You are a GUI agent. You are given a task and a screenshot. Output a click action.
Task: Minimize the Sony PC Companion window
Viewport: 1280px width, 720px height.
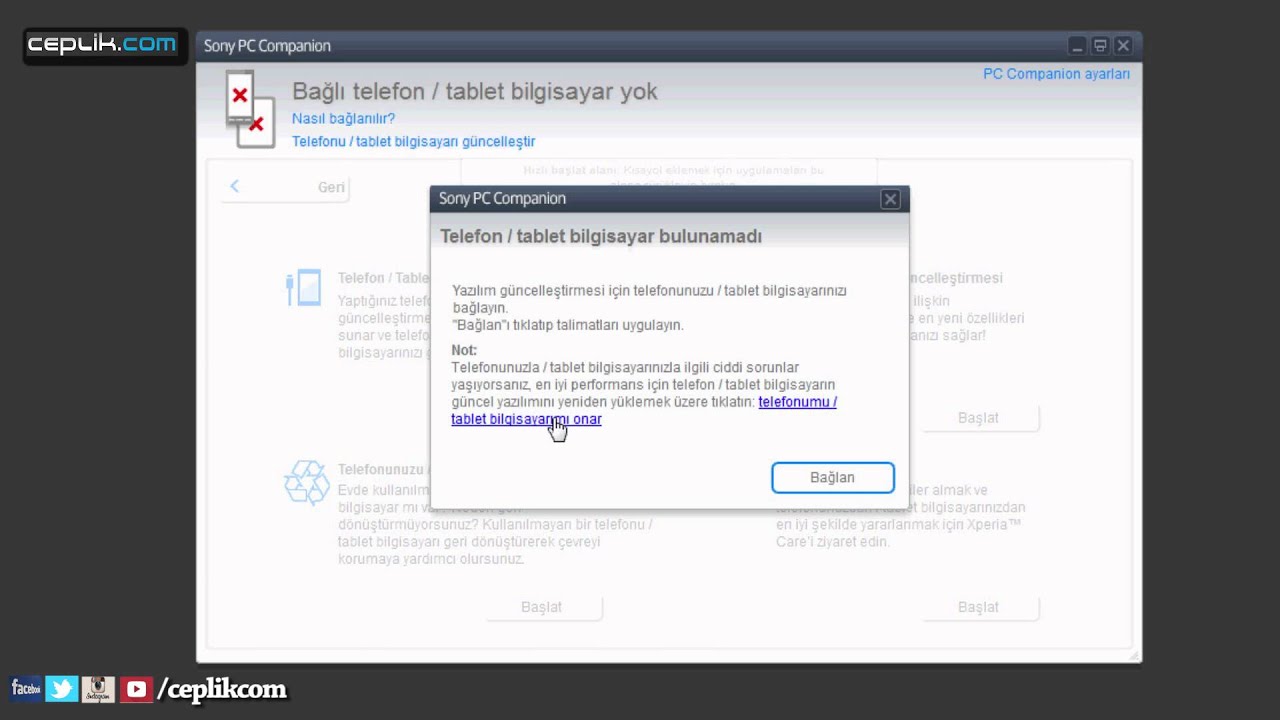1077,46
